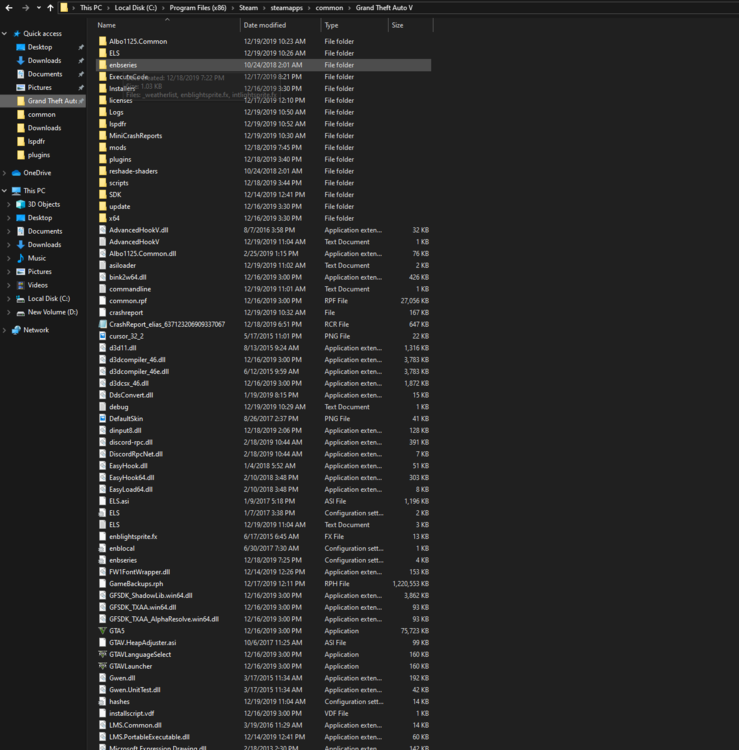Select the update folder

pyautogui.click(x=264, y=206)
